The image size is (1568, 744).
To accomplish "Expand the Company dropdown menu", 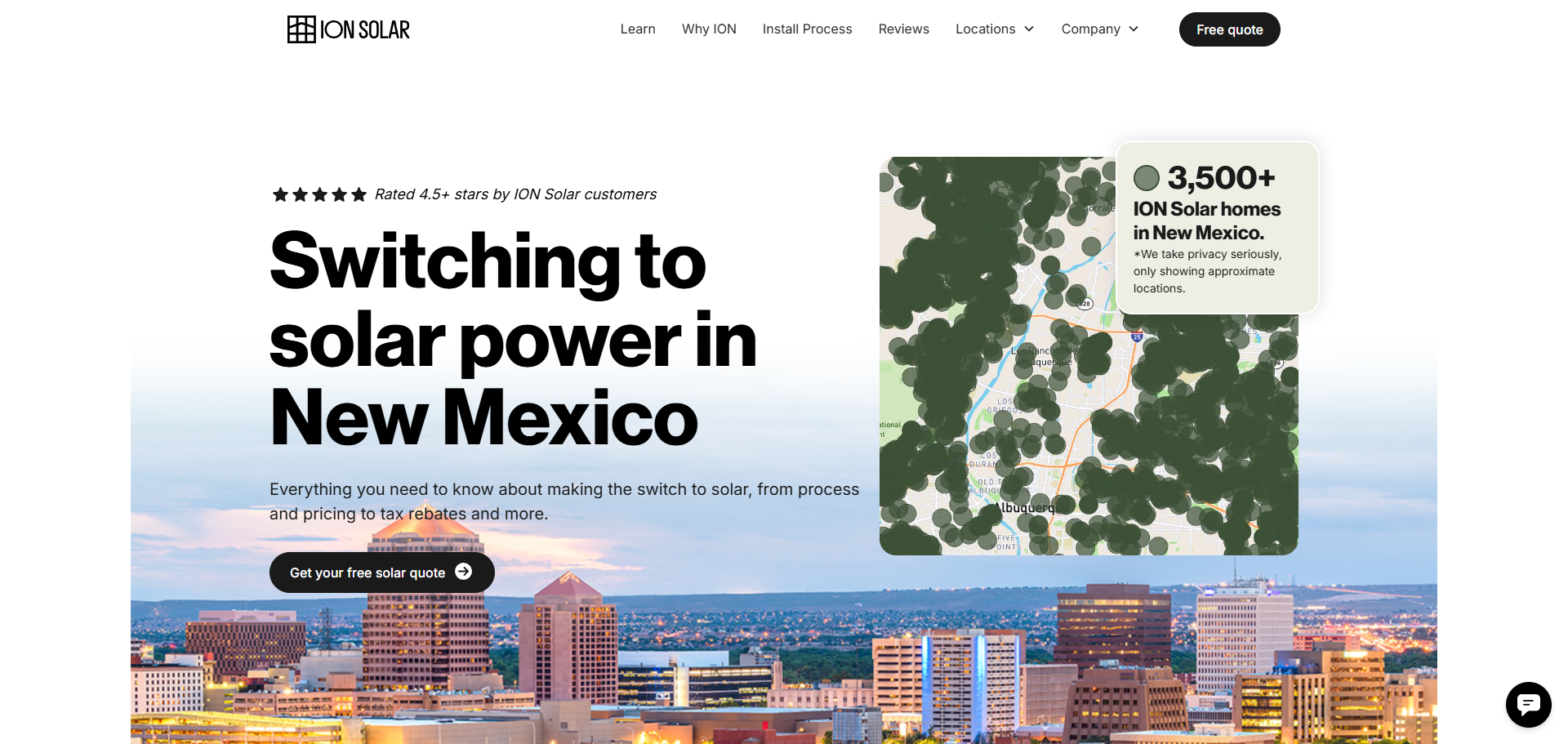I will pyautogui.click(x=1090, y=29).
